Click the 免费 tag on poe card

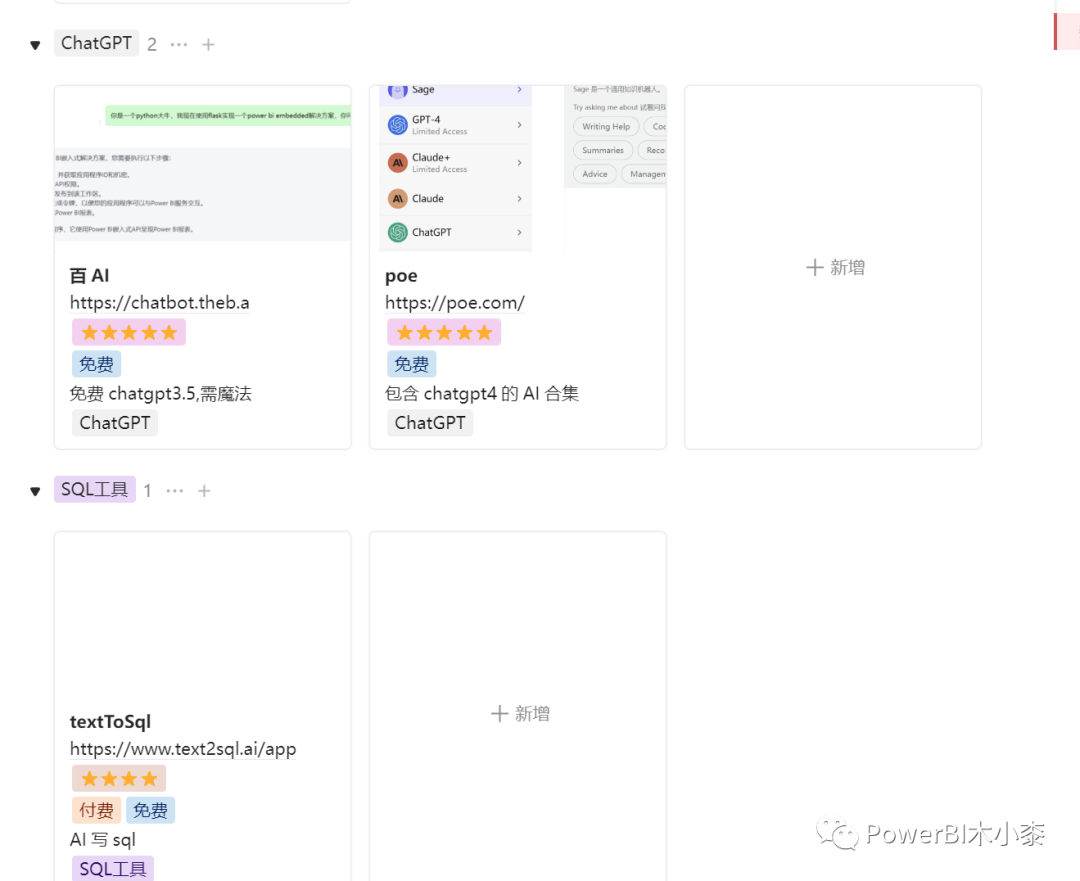(x=412, y=364)
